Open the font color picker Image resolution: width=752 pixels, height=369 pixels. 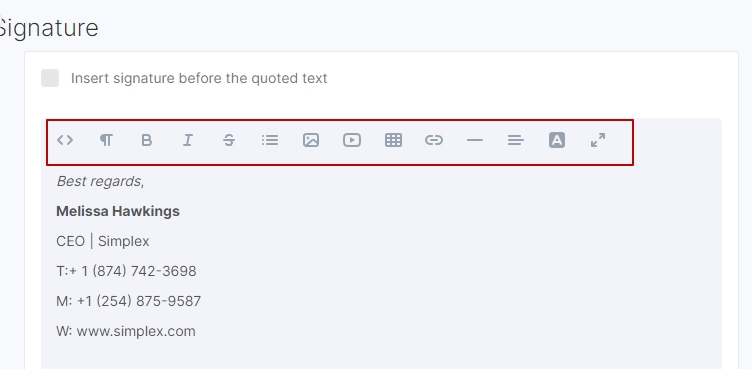tap(557, 140)
